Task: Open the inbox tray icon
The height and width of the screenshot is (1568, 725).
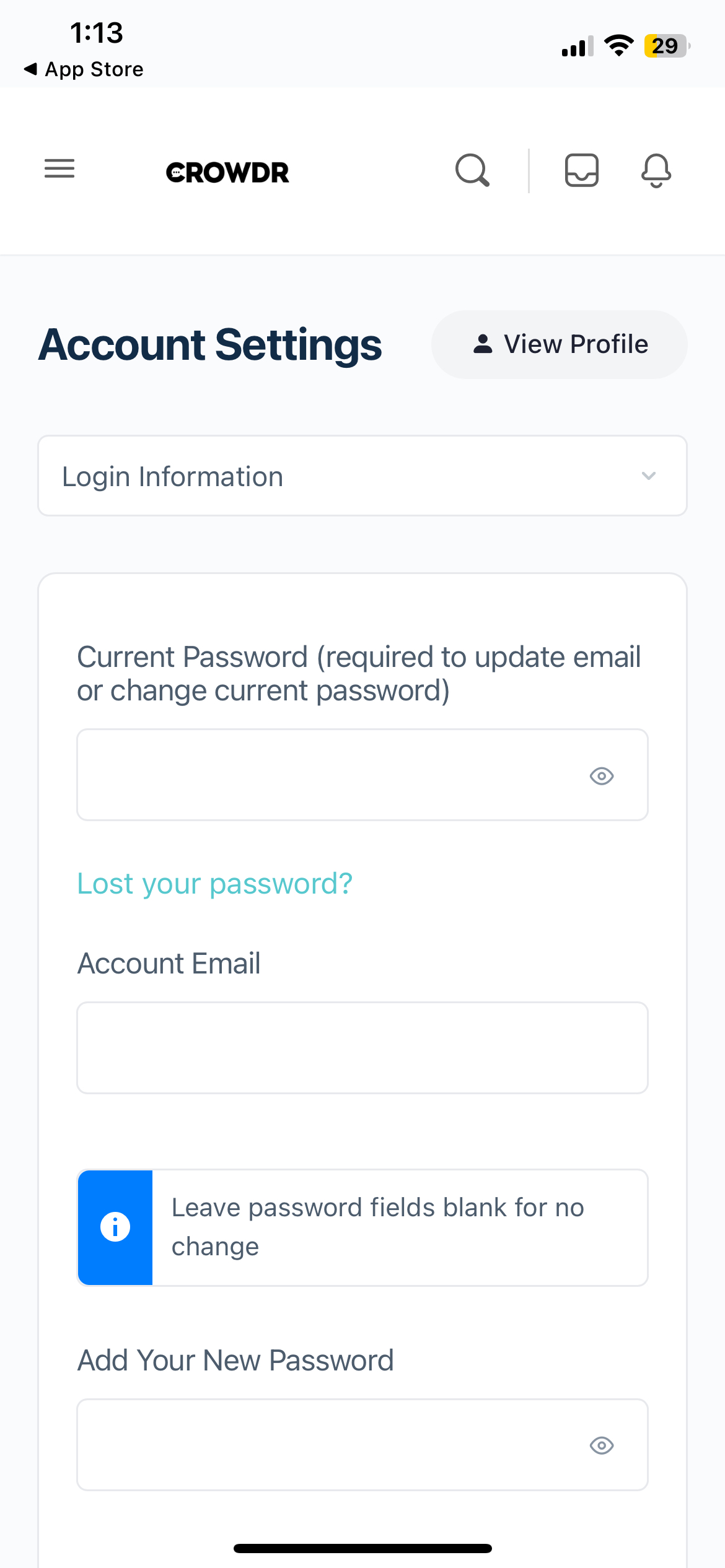Action: [x=581, y=170]
